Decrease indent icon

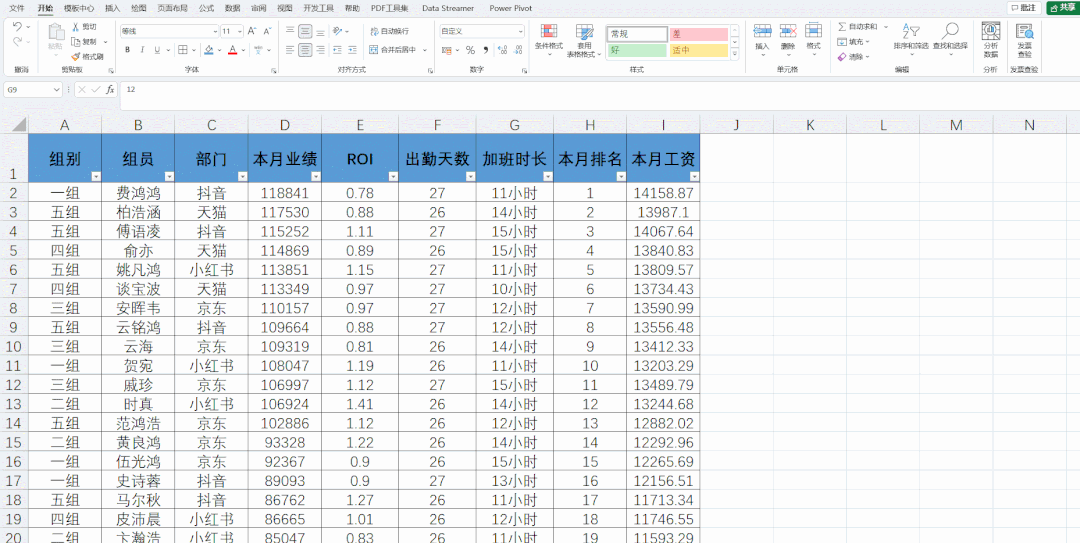(x=338, y=50)
